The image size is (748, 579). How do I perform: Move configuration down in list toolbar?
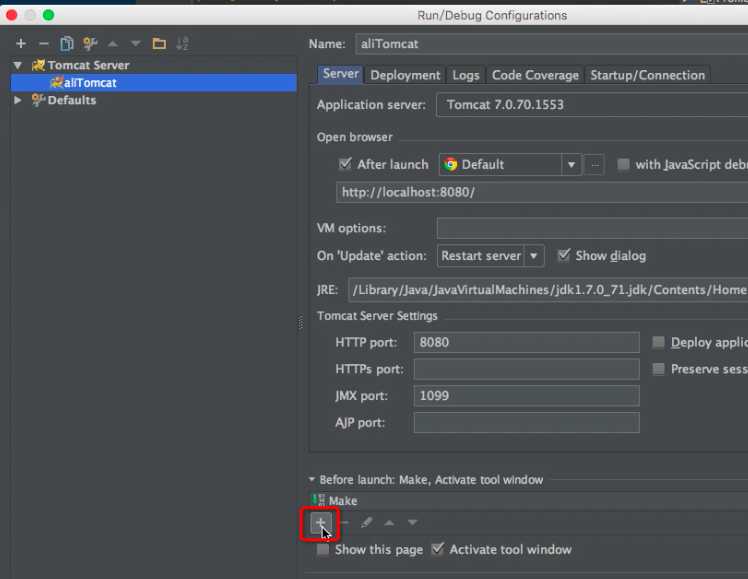(135, 44)
